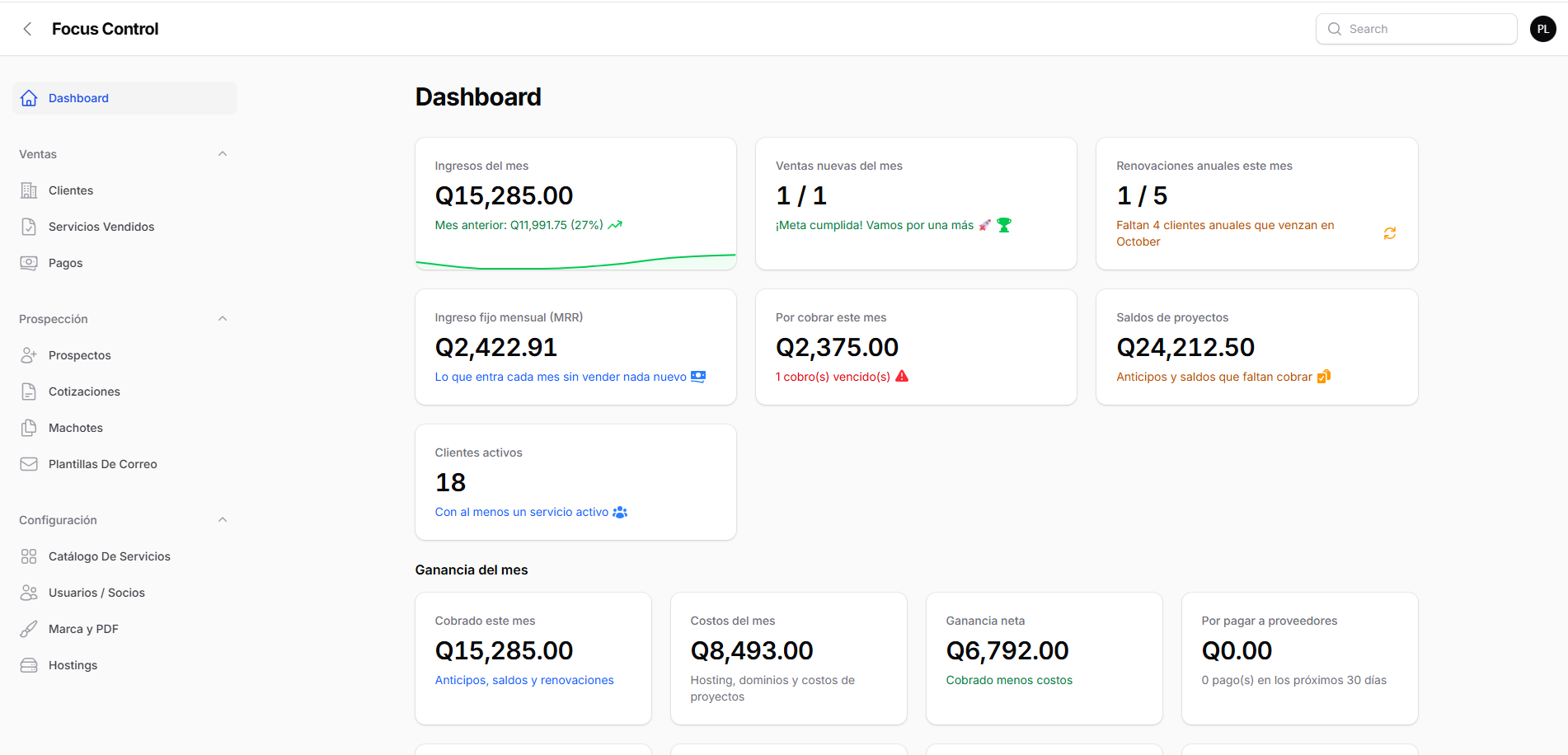Open the PL user avatar menu
This screenshot has height=755, width=1568.
(1542, 29)
